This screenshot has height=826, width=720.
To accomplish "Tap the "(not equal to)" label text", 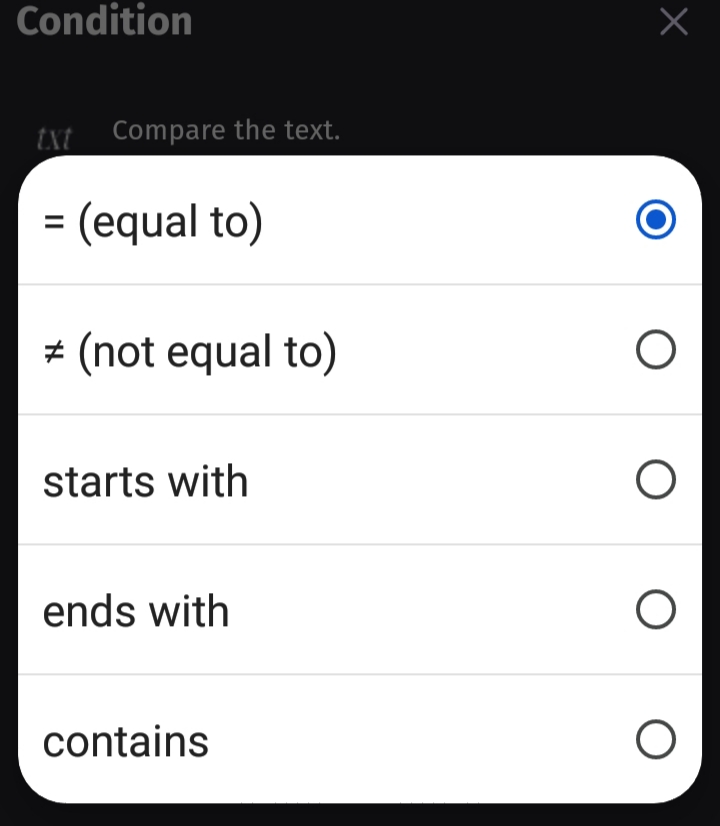I will click(207, 352).
